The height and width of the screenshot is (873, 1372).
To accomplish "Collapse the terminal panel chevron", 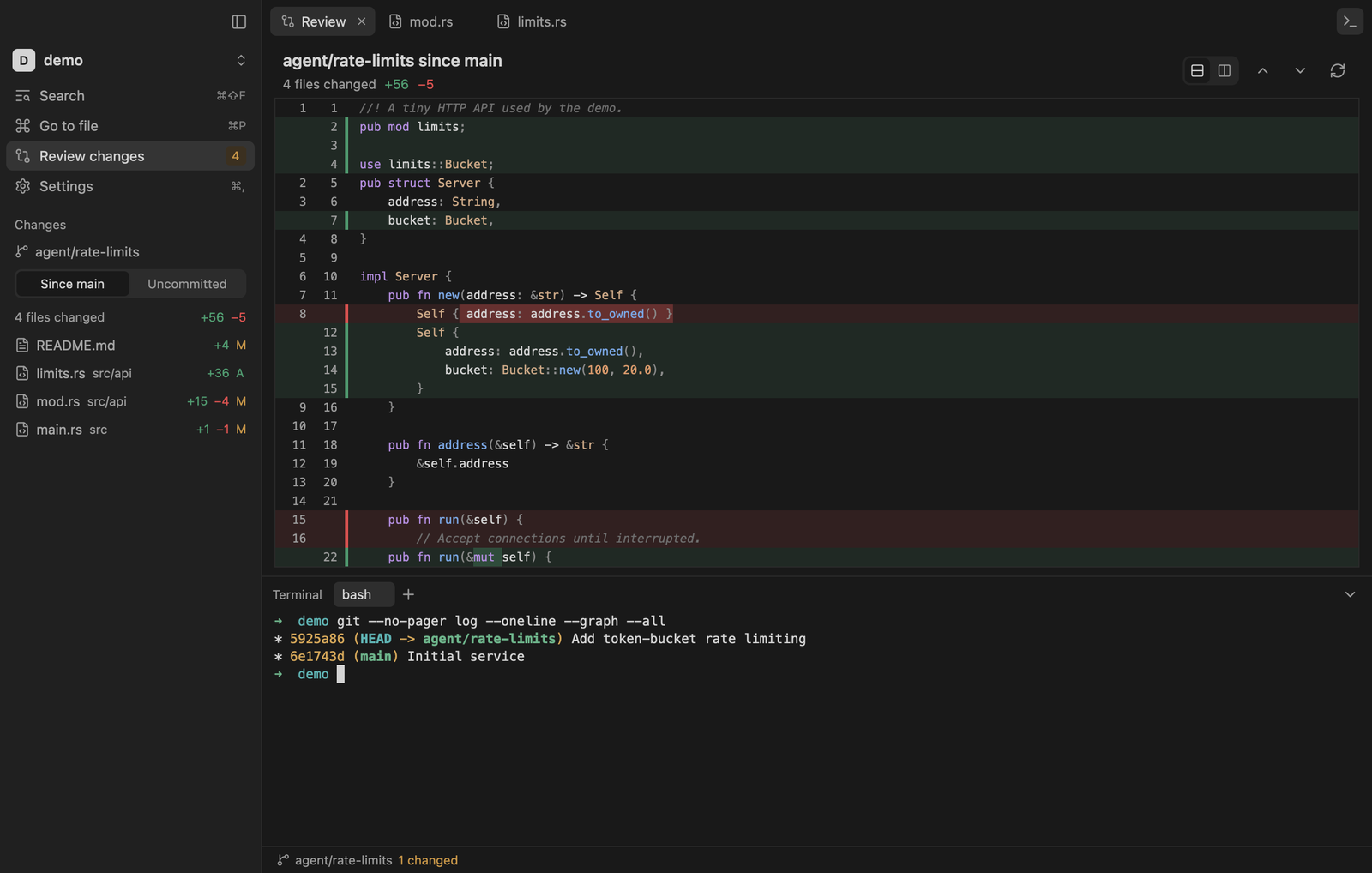I will point(1350,594).
